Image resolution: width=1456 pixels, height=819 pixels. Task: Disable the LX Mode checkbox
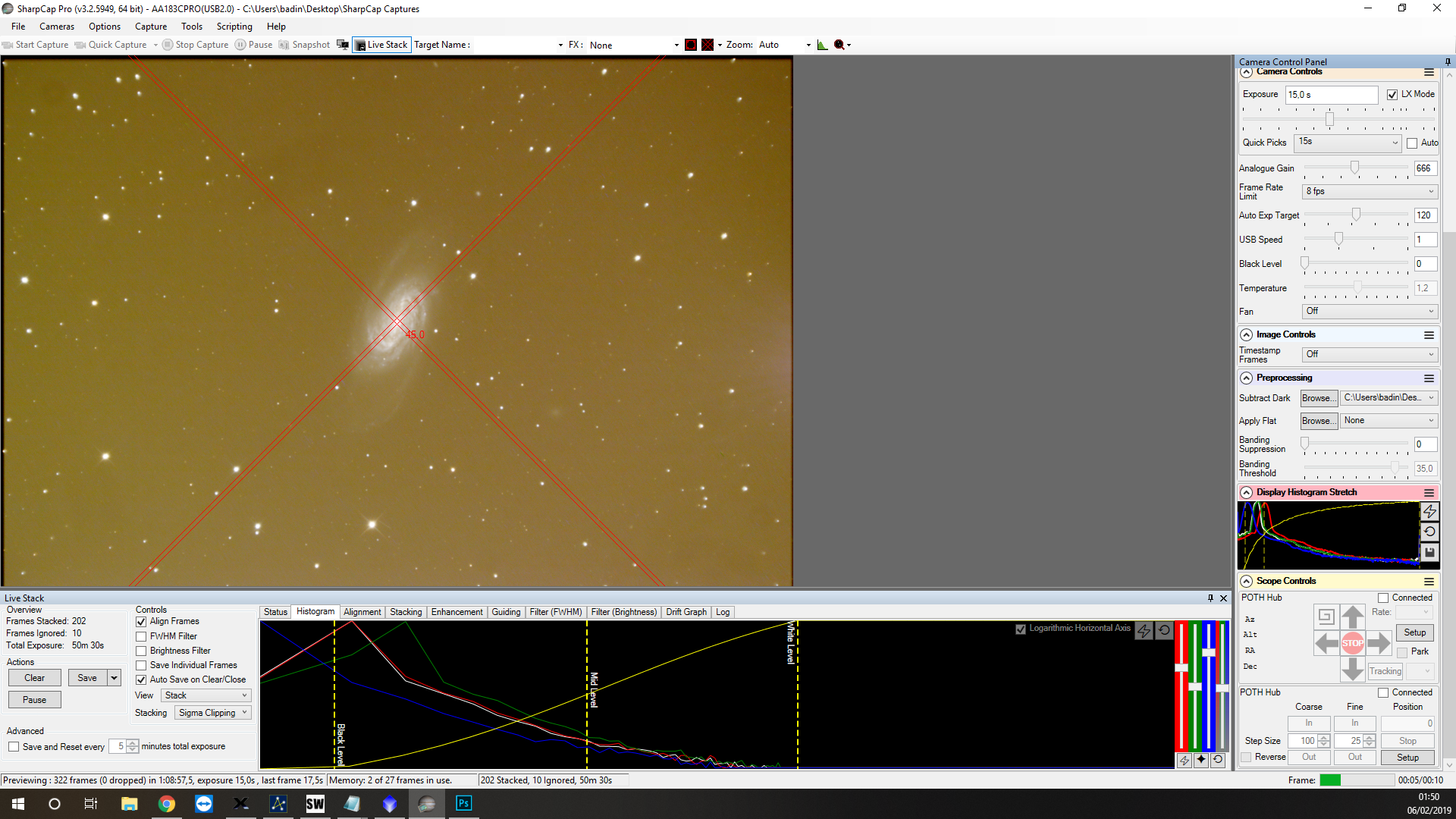tap(1392, 95)
